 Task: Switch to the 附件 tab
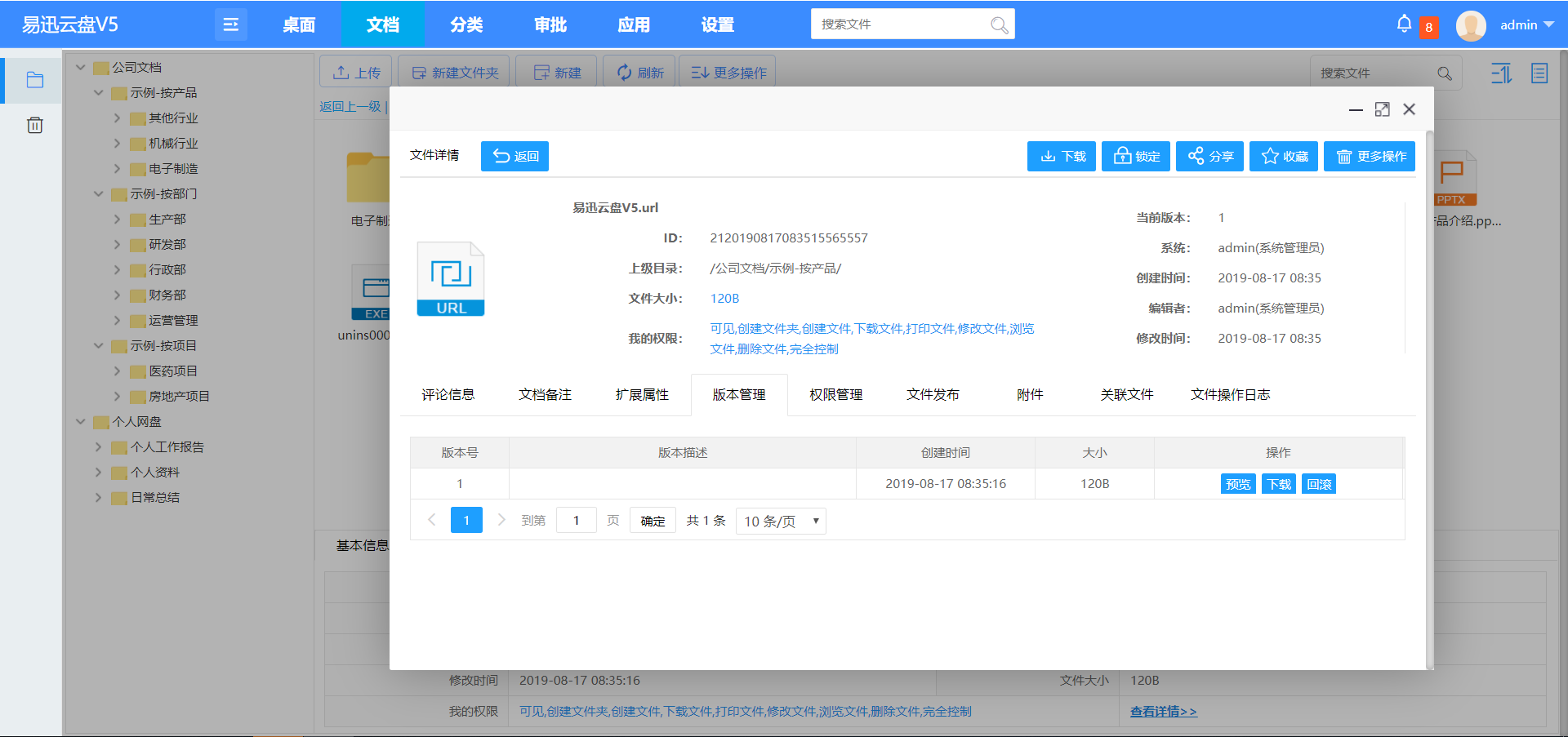click(1030, 395)
